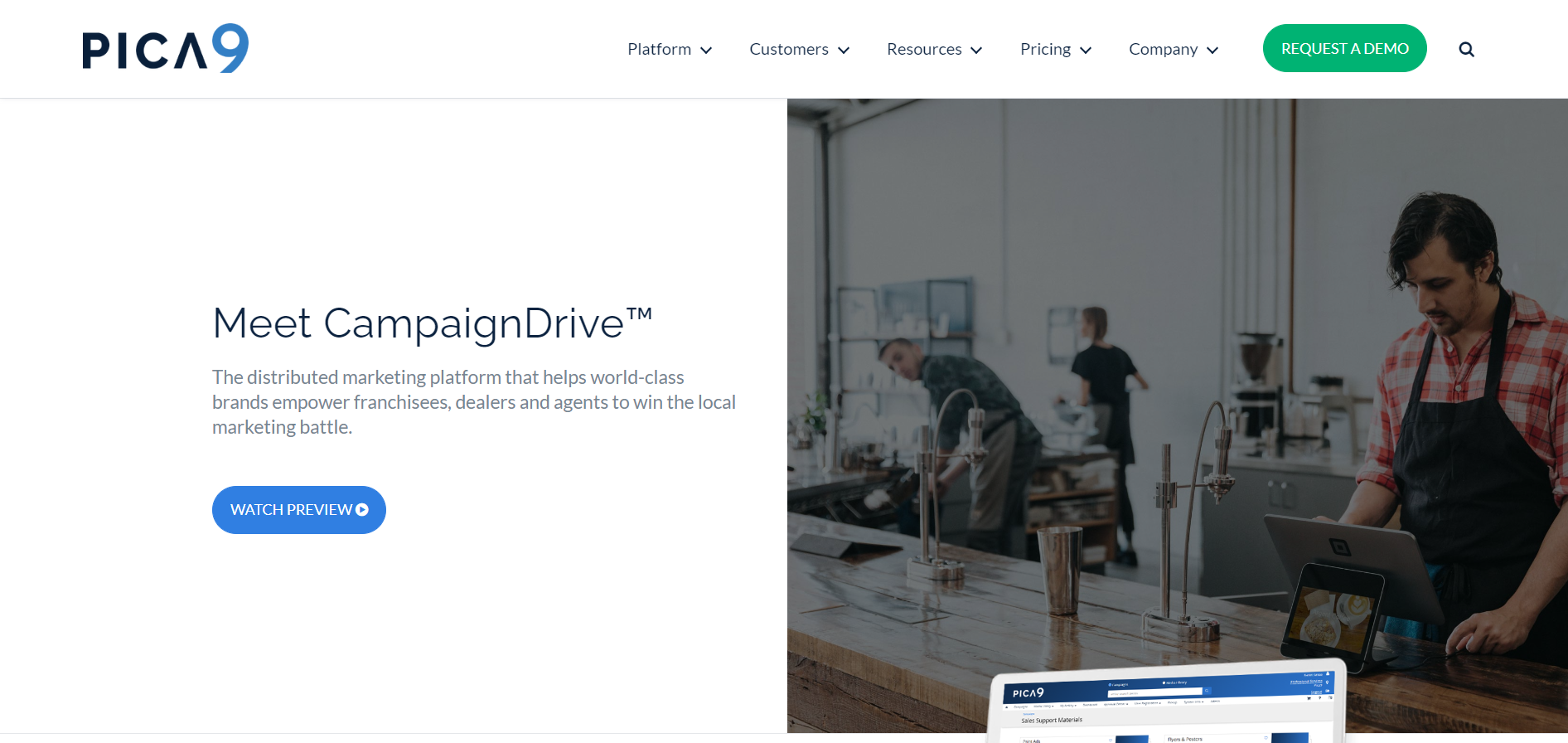Click the Pica9 logo
1568x743 pixels.
click(x=165, y=48)
